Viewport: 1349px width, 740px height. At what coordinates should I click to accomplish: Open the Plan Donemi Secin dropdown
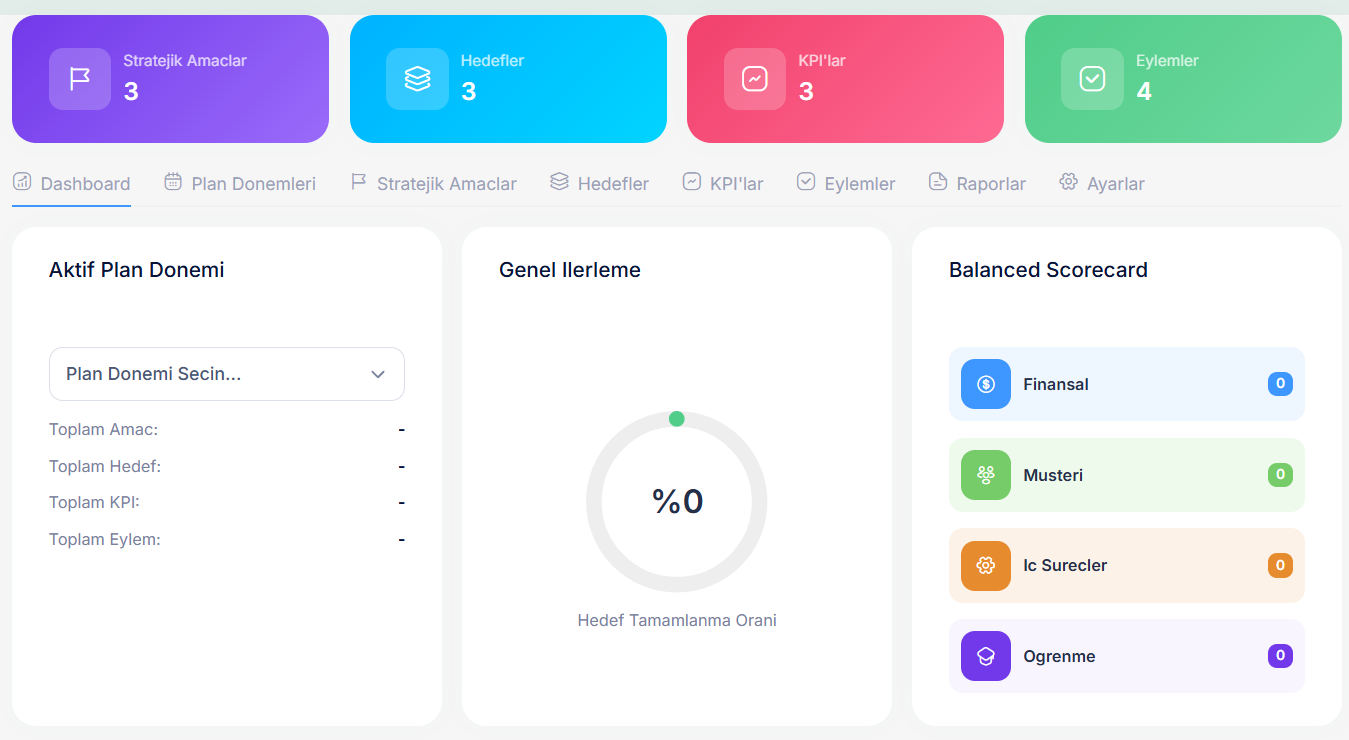coord(226,374)
